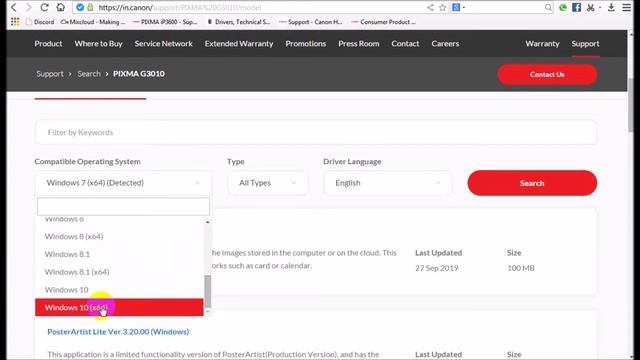Click the Support breadcrumb link
Image resolution: width=640 pixels, height=360 pixels.
pyautogui.click(x=50, y=74)
